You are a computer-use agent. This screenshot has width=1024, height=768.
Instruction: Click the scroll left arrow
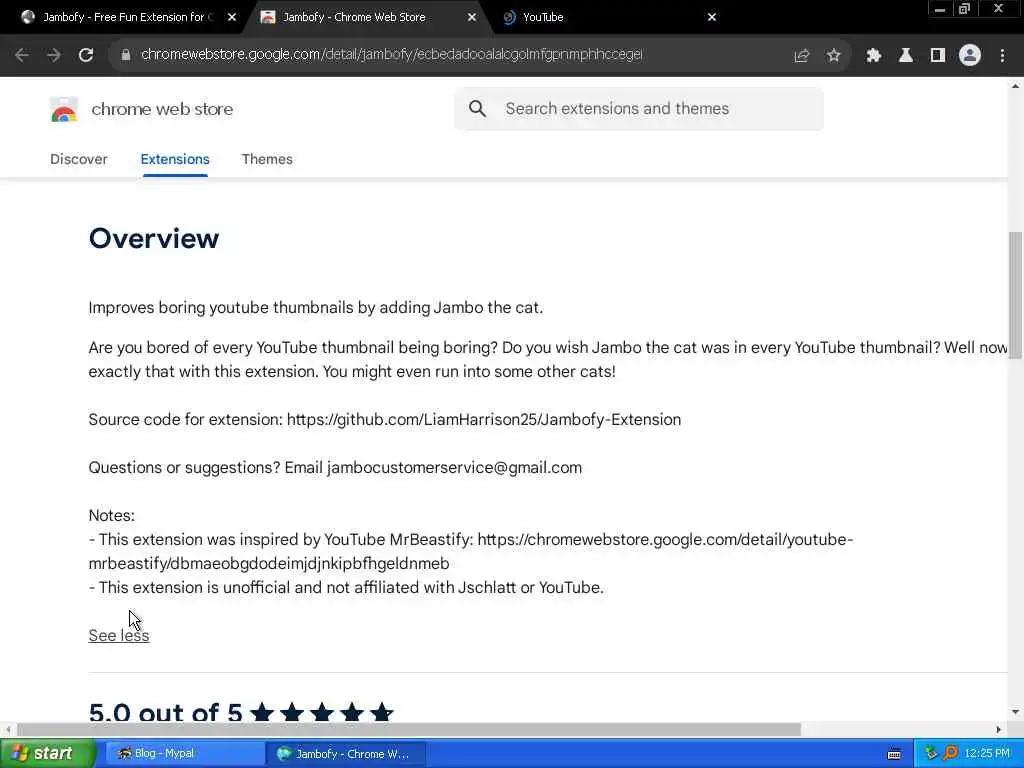(8, 729)
